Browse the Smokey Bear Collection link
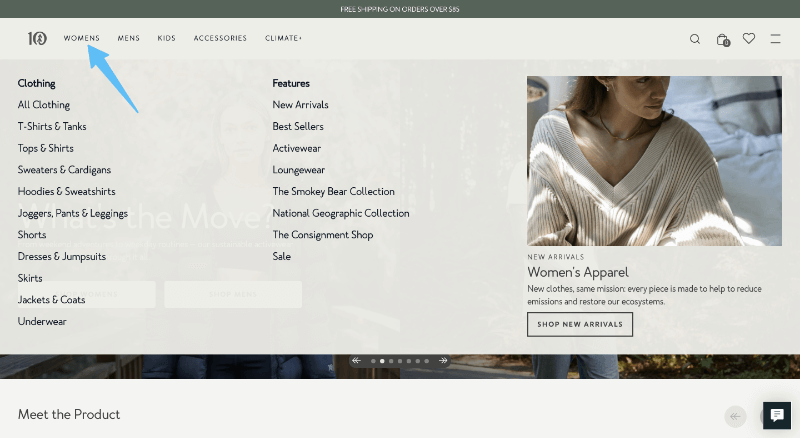 pyautogui.click(x=333, y=192)
